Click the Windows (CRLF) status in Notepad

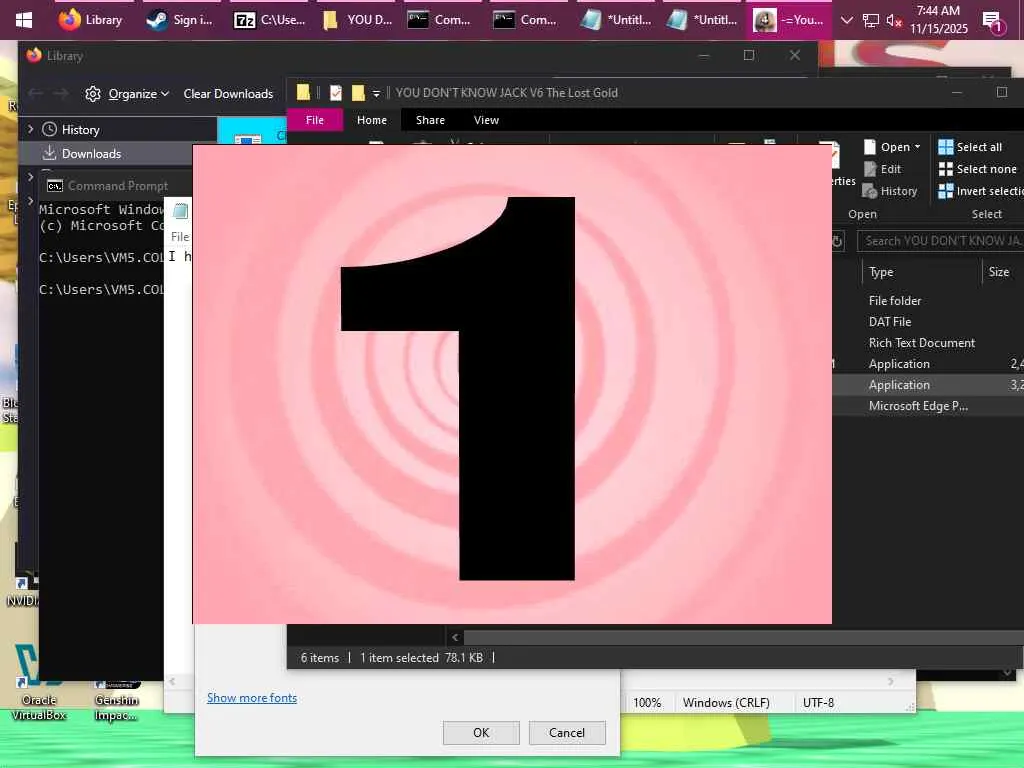pos(726,703)
